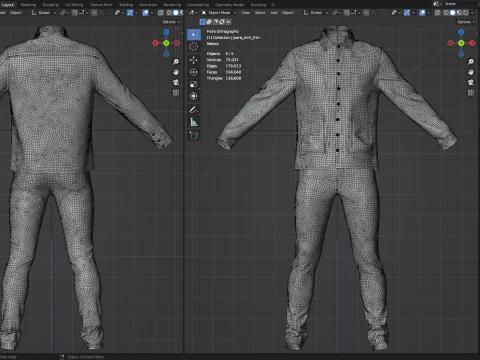Enable rendered shading in right viewport
Viewport: 480px width, 360px height.
coord(465,13)
